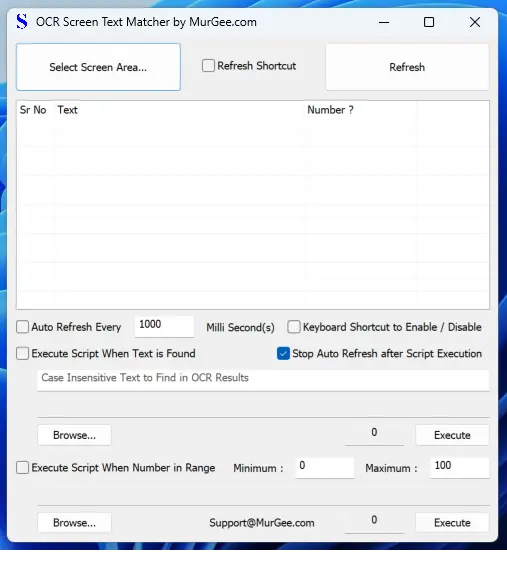Screen dimensions: 507x567
Task: Click the blue S application icon
Action: click(x=22, y=22)
